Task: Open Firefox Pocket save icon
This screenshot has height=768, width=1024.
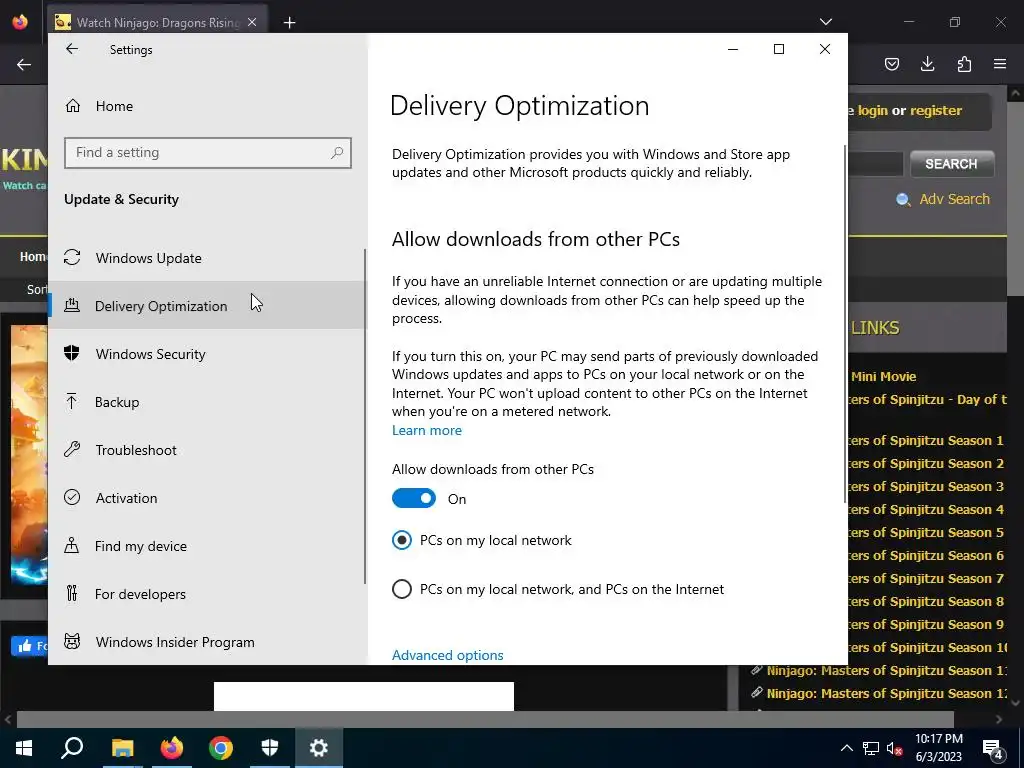Action: 891,64
